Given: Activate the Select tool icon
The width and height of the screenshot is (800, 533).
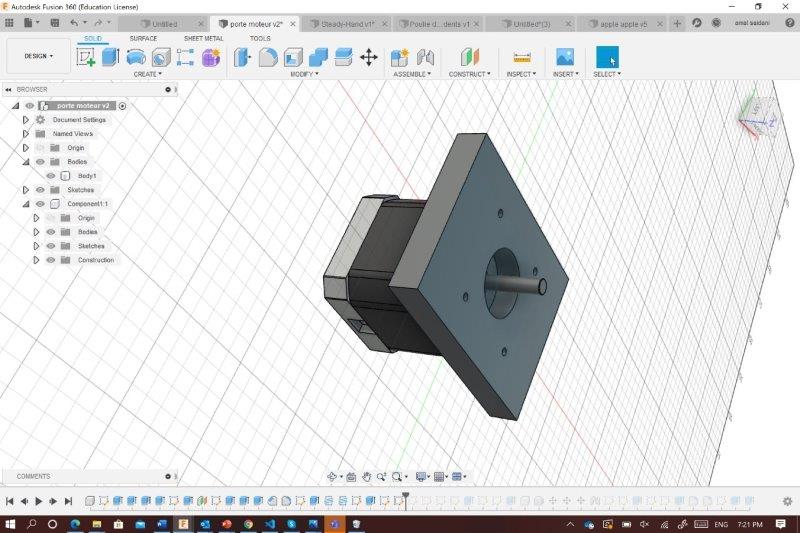Looking at the screenshot, I should pyautogui.click(x=607, y=57).
